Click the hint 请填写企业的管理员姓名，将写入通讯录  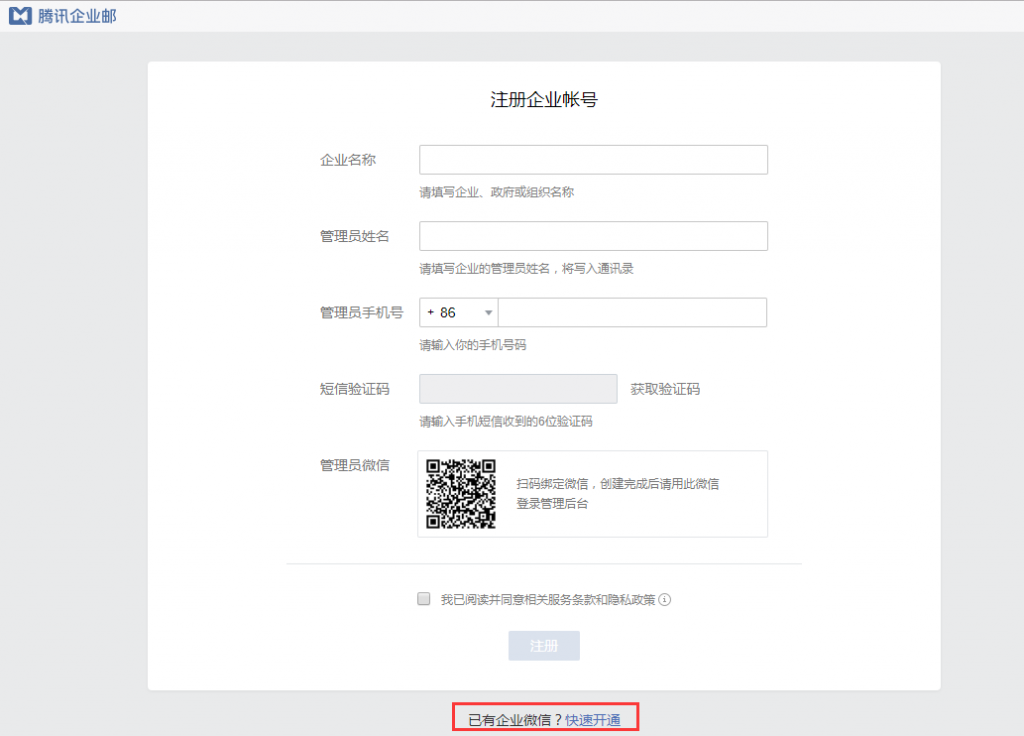pyautogui.click(x=526, y=268)
